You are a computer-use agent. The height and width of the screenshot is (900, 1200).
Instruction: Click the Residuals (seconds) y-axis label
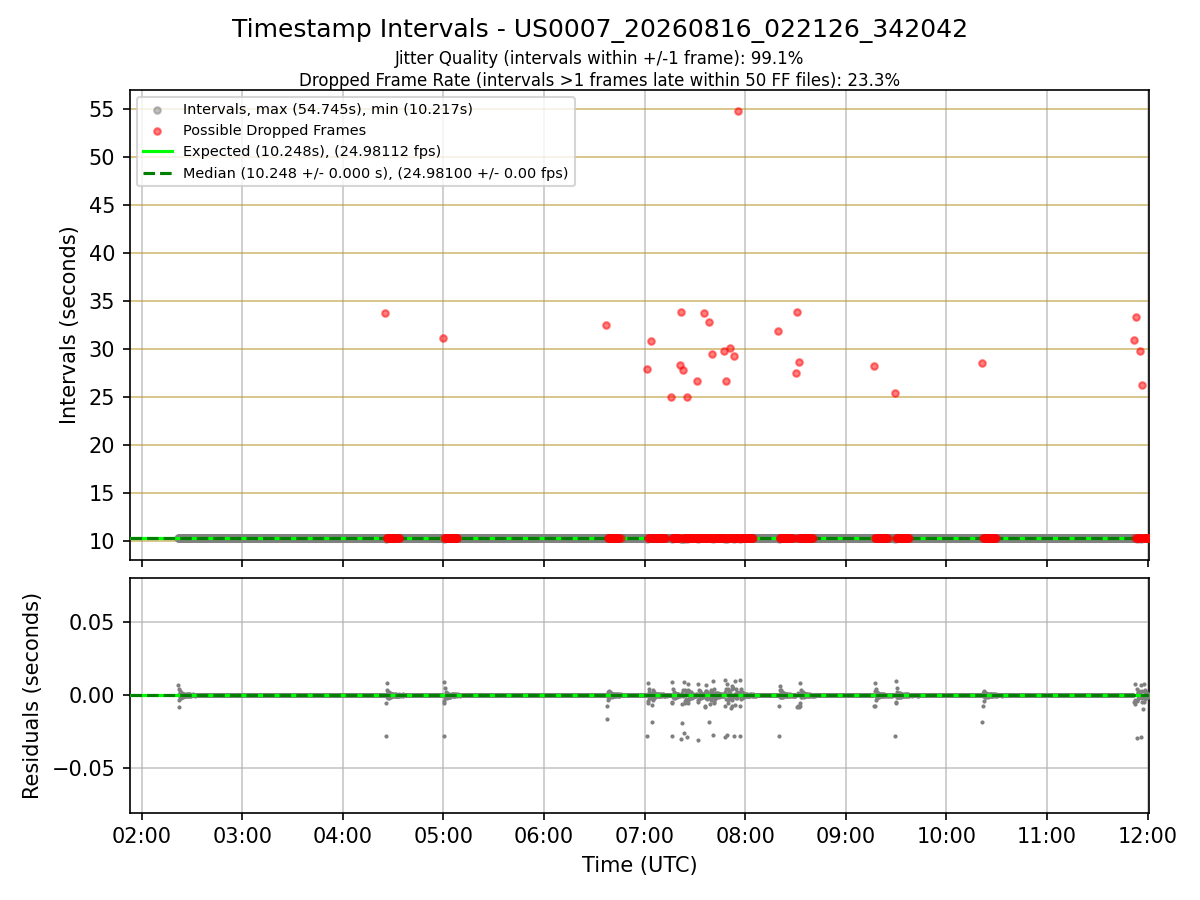[32, 696]
